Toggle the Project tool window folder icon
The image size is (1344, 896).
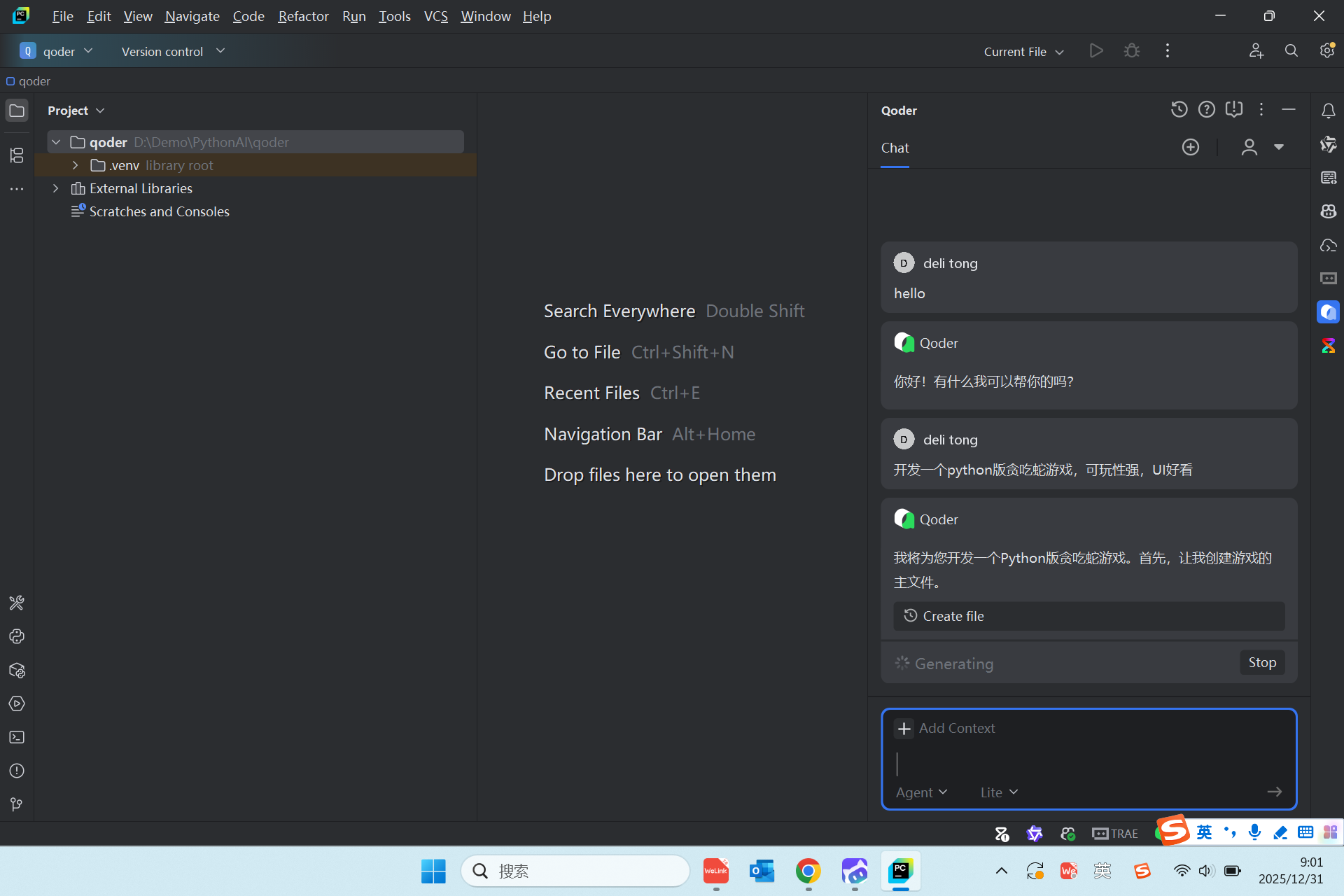17,111
